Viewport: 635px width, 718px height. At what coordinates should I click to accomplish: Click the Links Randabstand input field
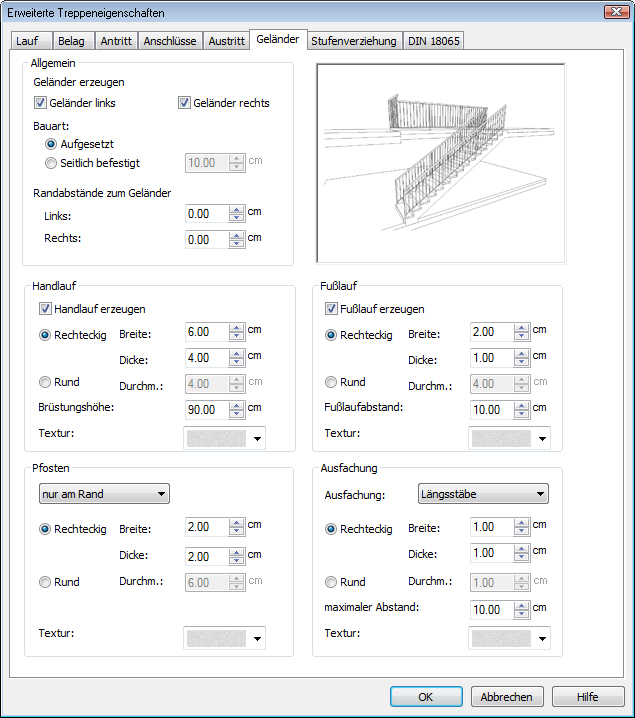point(207,214)
